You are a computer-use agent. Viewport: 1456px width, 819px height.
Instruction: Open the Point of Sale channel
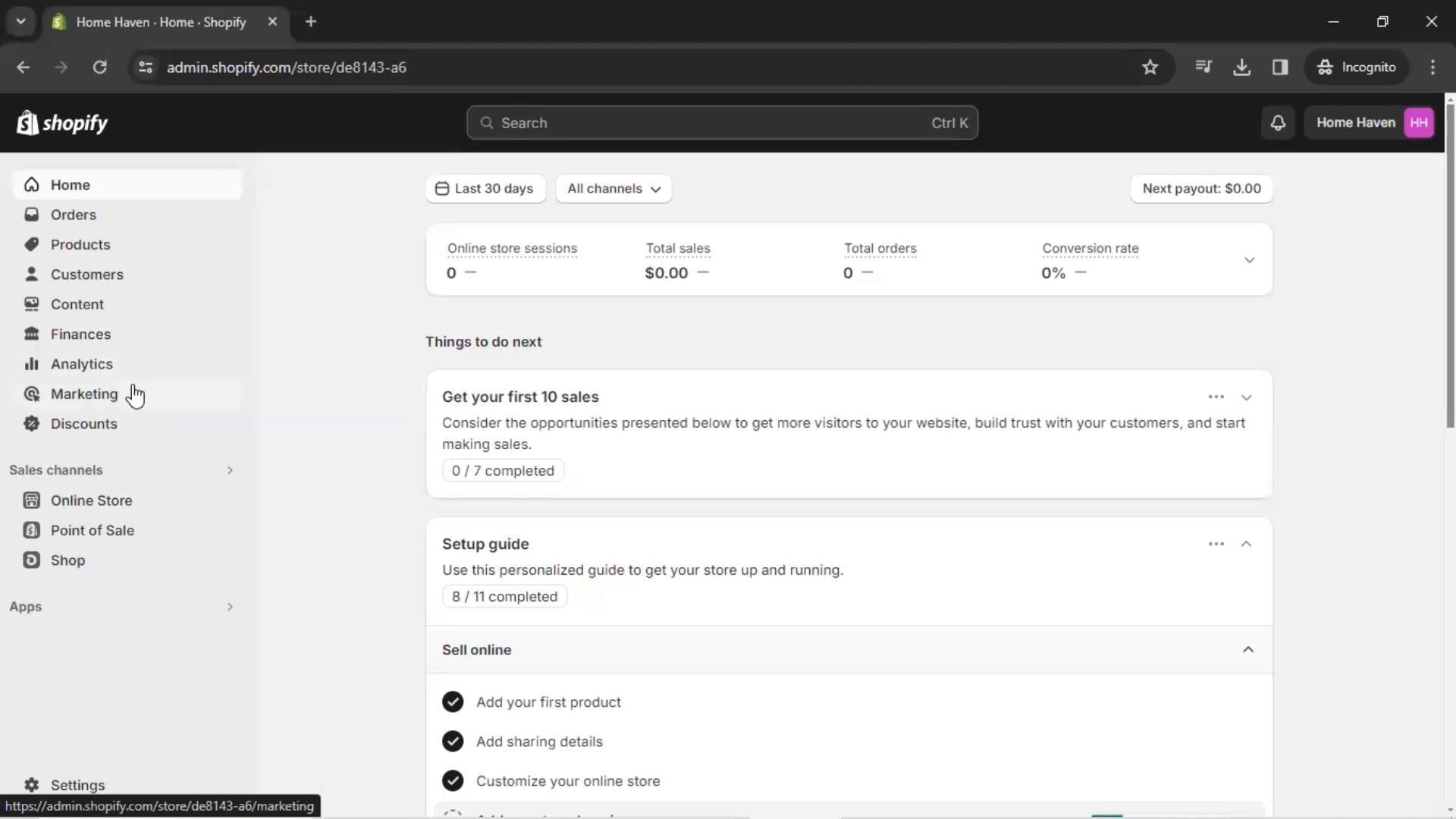[x=92, y=530]
